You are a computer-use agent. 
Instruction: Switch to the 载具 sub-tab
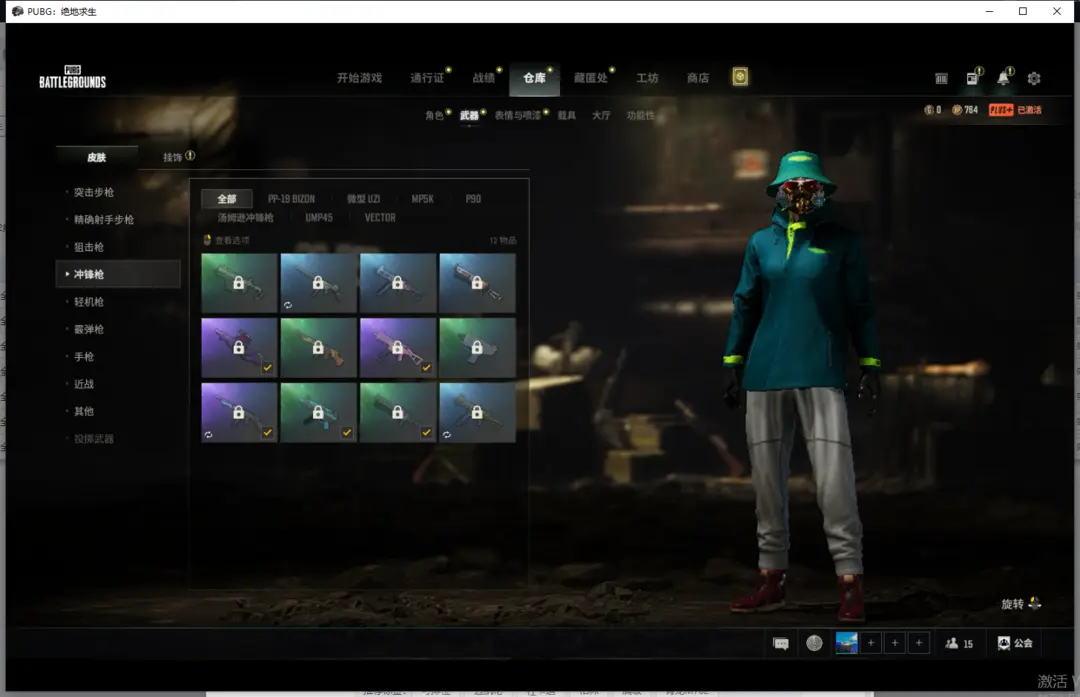click(567, 115)
